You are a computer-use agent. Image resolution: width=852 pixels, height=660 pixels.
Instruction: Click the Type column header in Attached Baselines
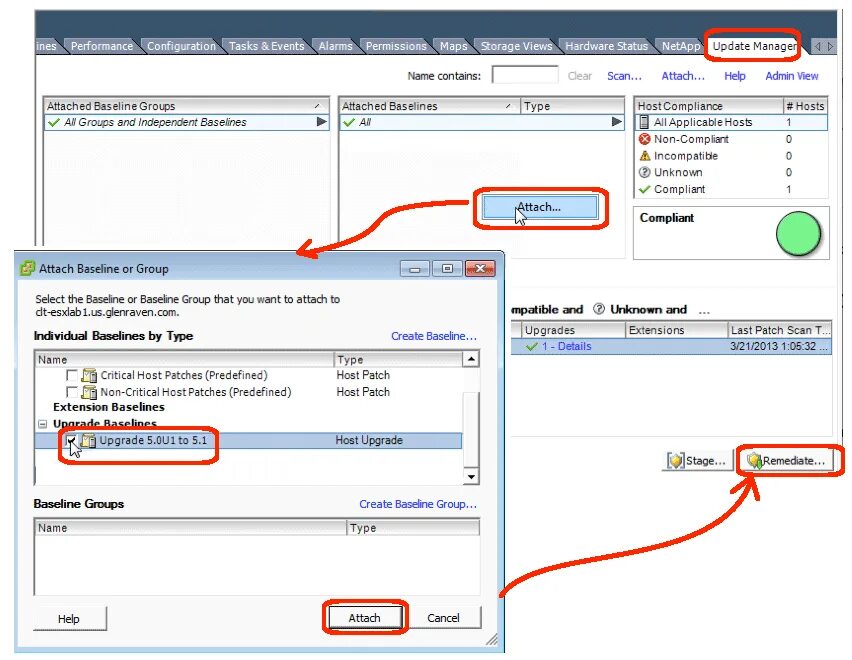click(572, 106)
